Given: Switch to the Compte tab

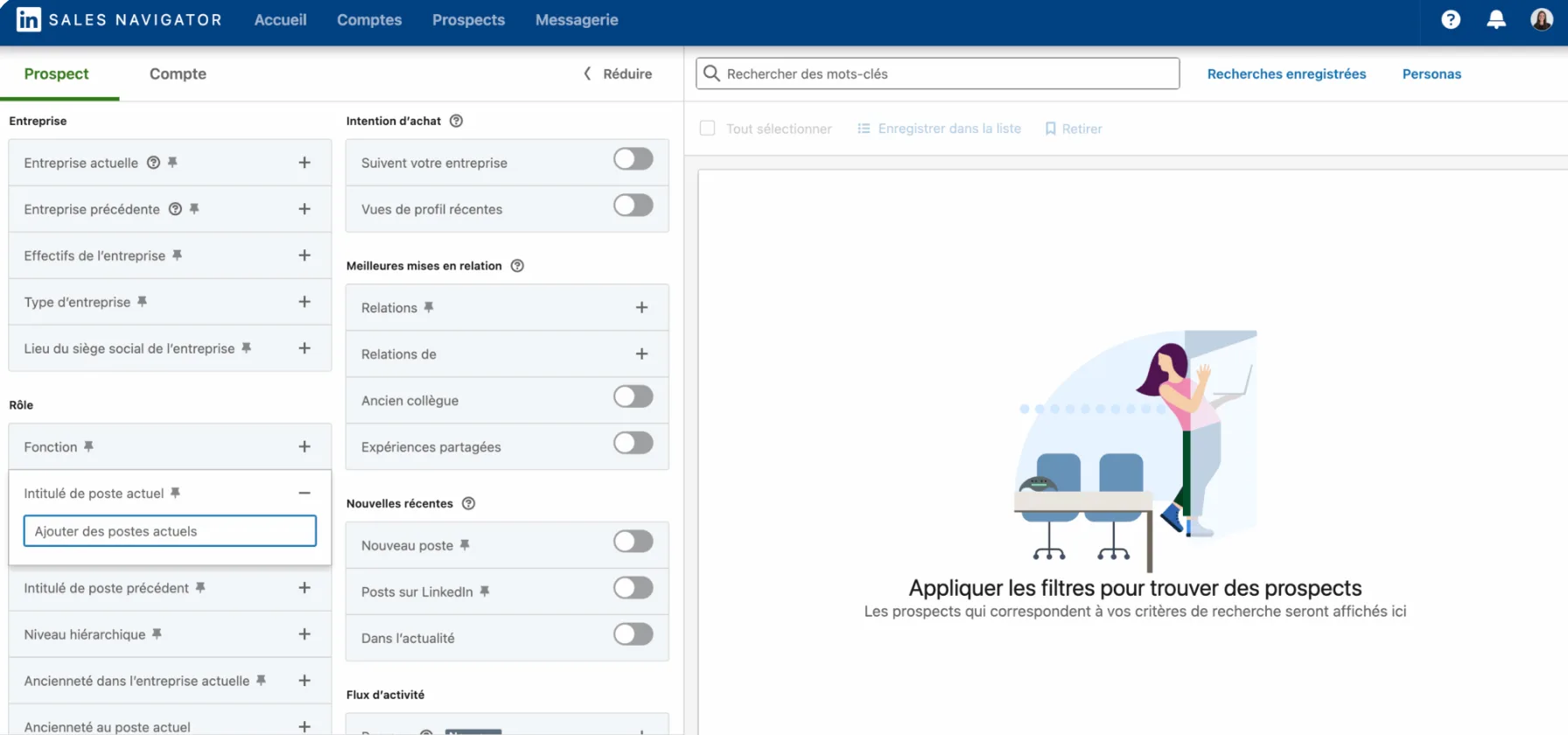Looking at the screenshot, I should (x=178, y=73).
